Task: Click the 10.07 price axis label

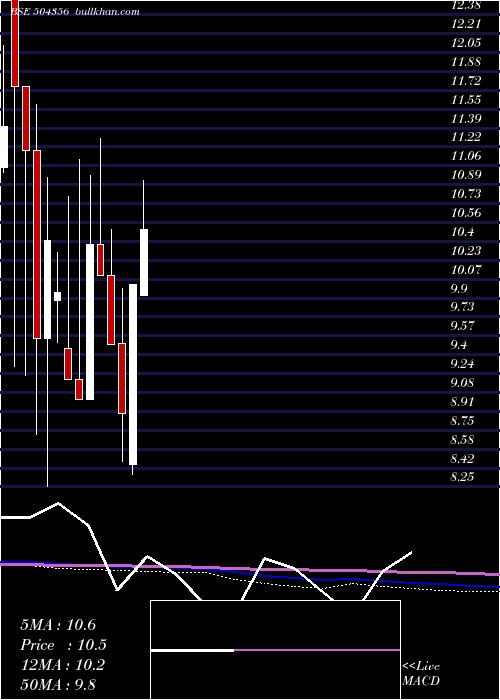Action: click(466, 270)
